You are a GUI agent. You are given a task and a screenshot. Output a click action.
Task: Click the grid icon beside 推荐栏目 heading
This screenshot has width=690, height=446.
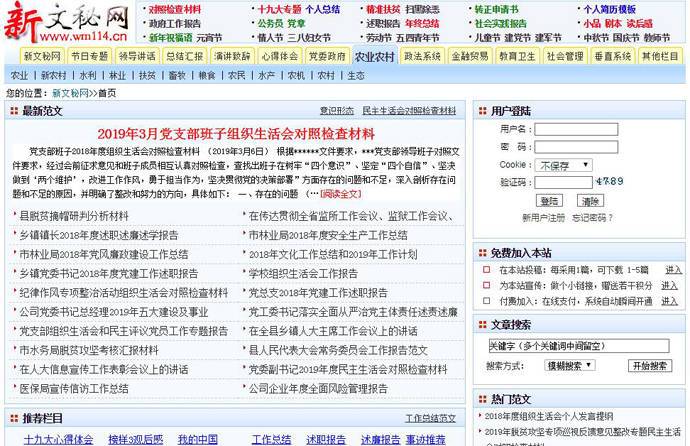13,418
